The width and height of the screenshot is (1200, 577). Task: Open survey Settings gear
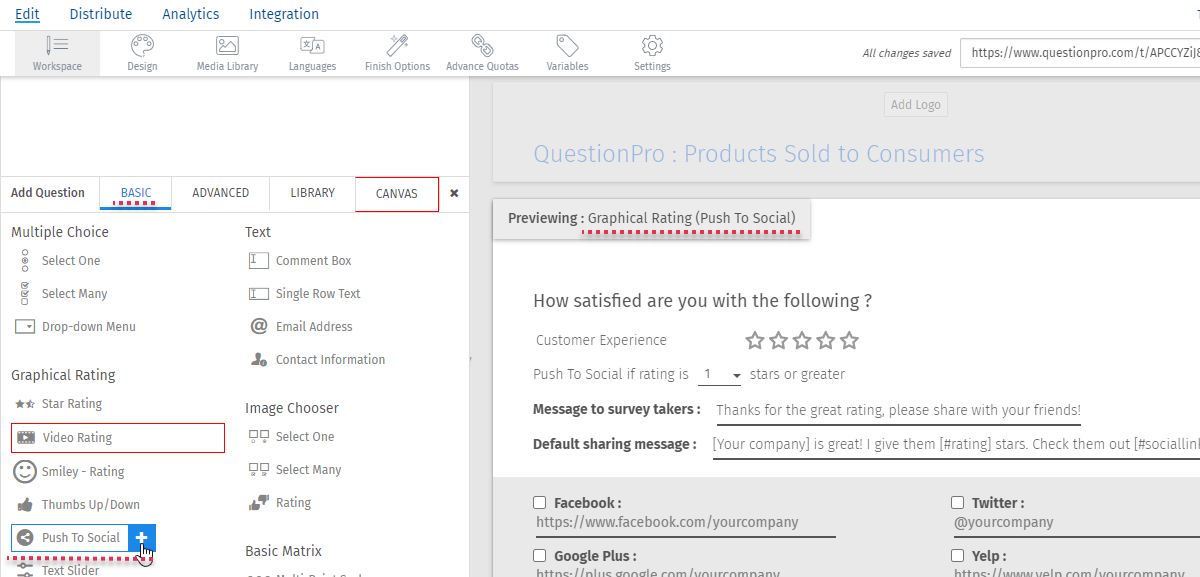651,52
